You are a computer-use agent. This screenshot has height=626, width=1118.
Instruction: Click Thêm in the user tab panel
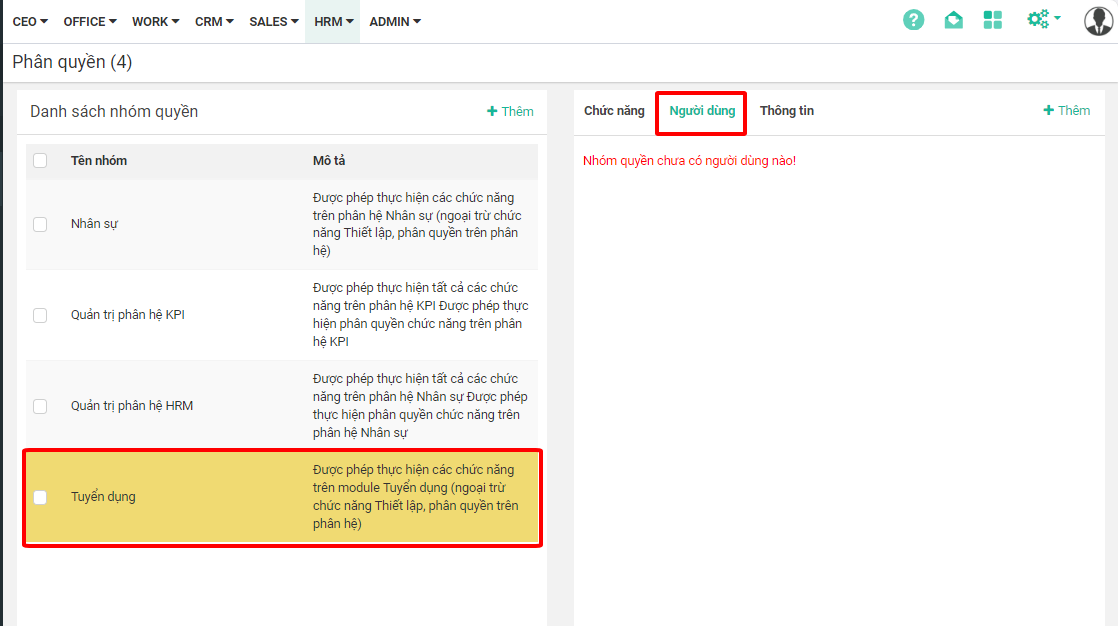[x=1066, y=111]
